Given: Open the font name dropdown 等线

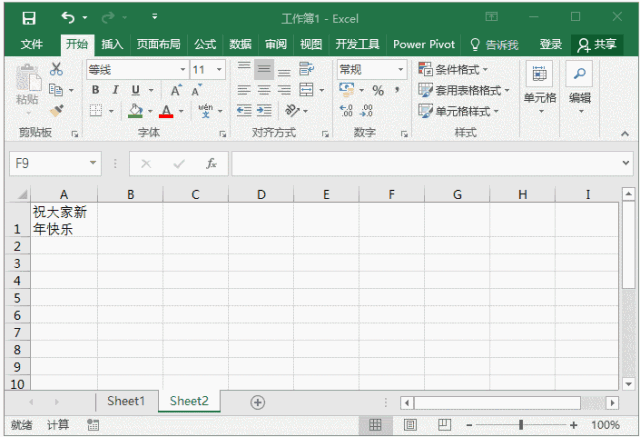Looking at the screenshot, I should pos(183,70).
